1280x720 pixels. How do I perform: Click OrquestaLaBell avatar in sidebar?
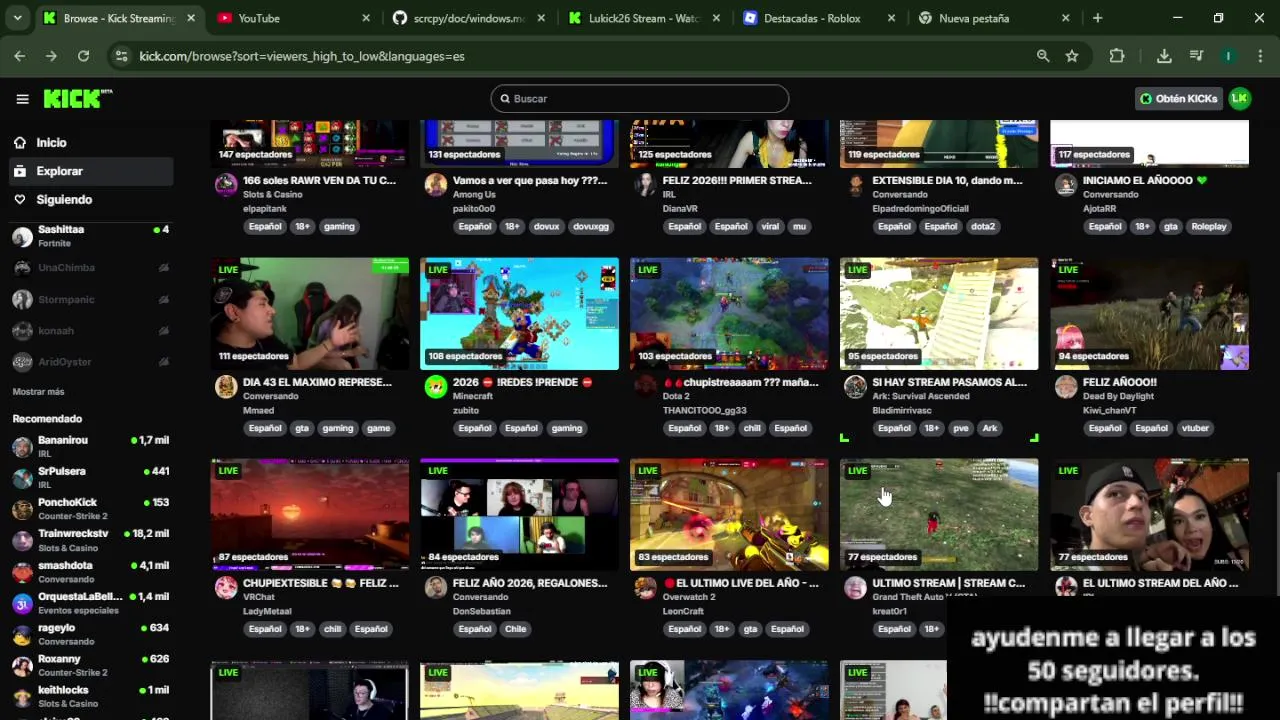coord(22,604)
